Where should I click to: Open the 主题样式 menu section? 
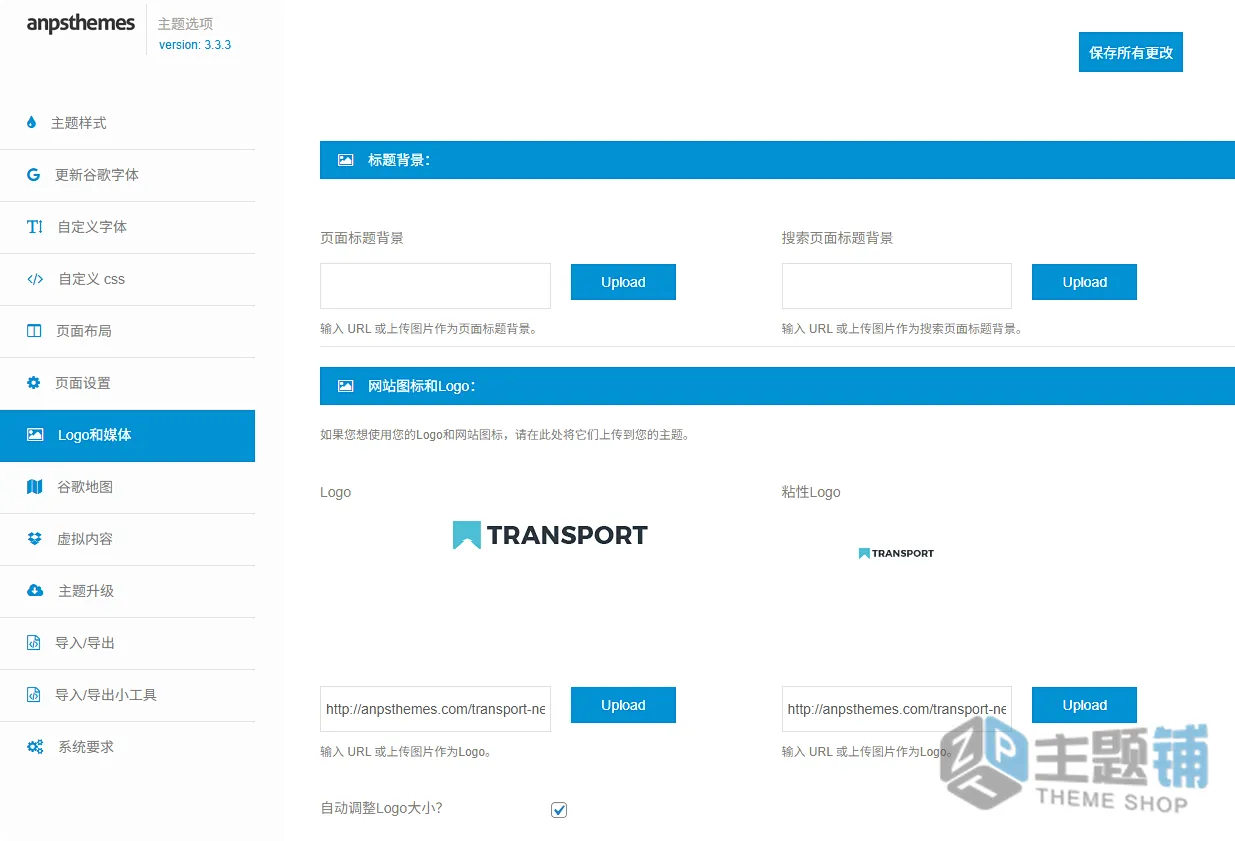pos(127,123)
